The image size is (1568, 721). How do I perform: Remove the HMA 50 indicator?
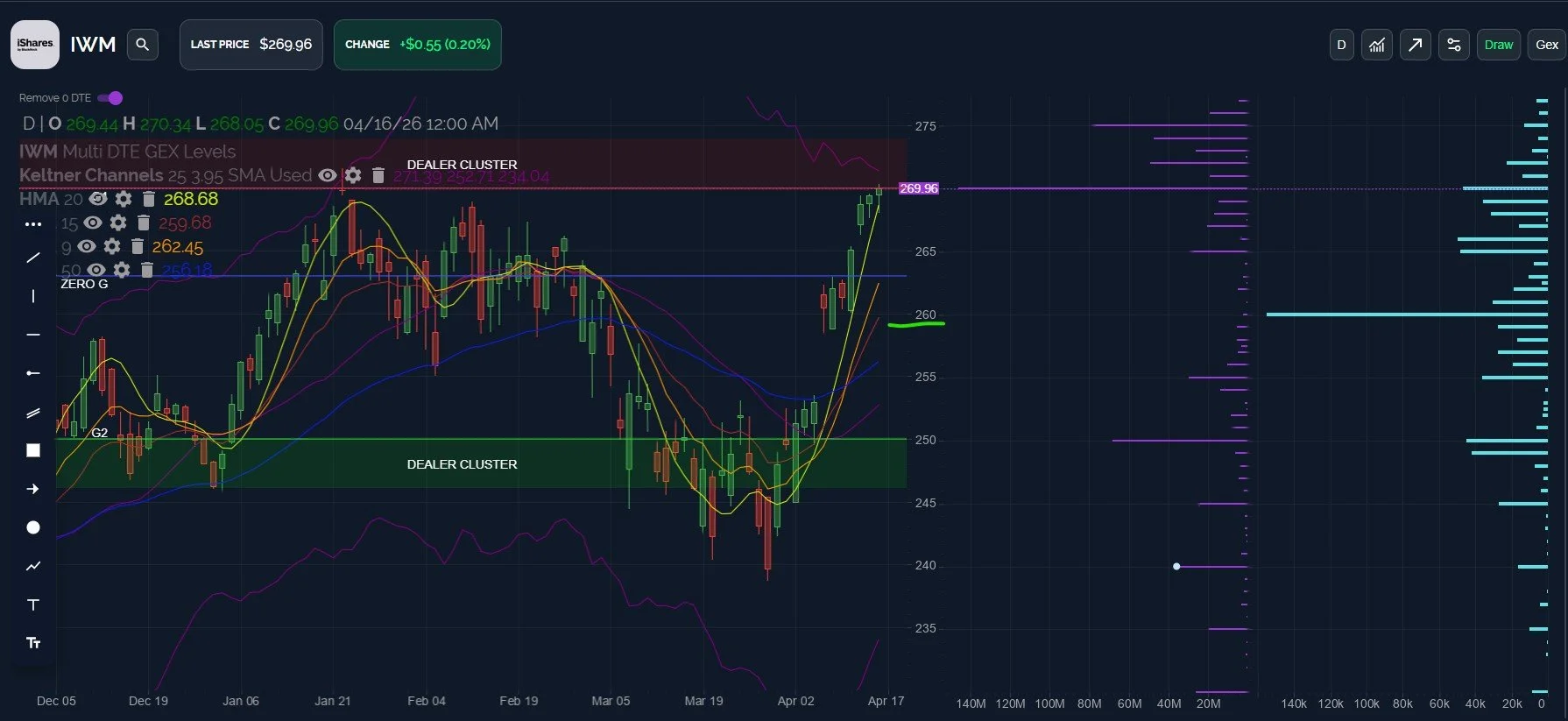tap(147, 270)
